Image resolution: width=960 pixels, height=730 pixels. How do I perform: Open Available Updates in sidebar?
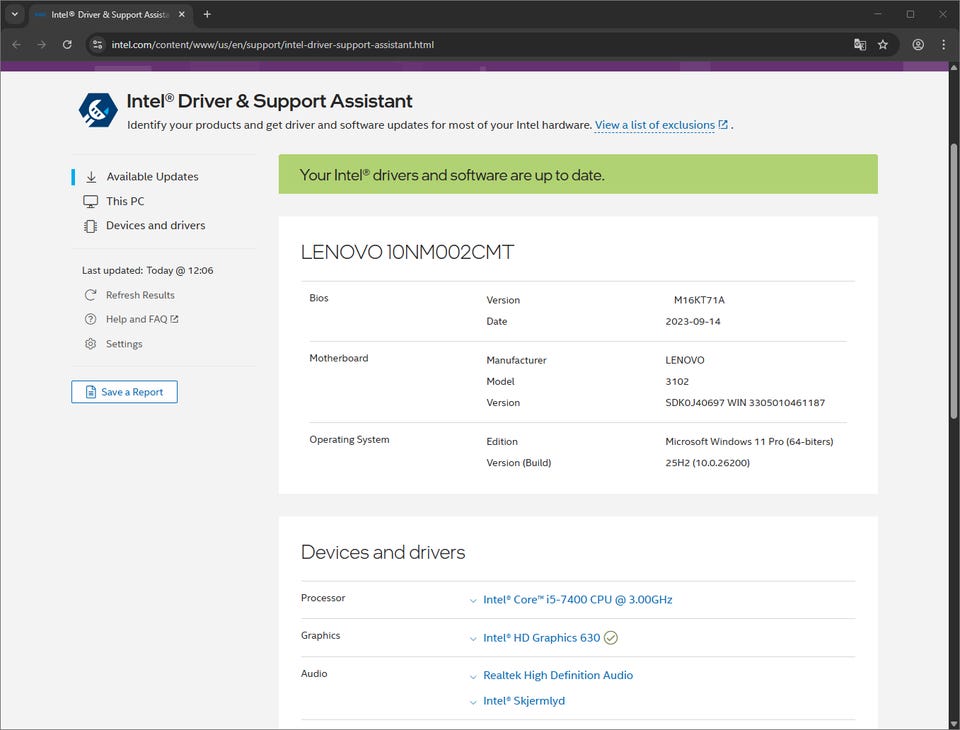pyautogui.click(x=152, y=177)
